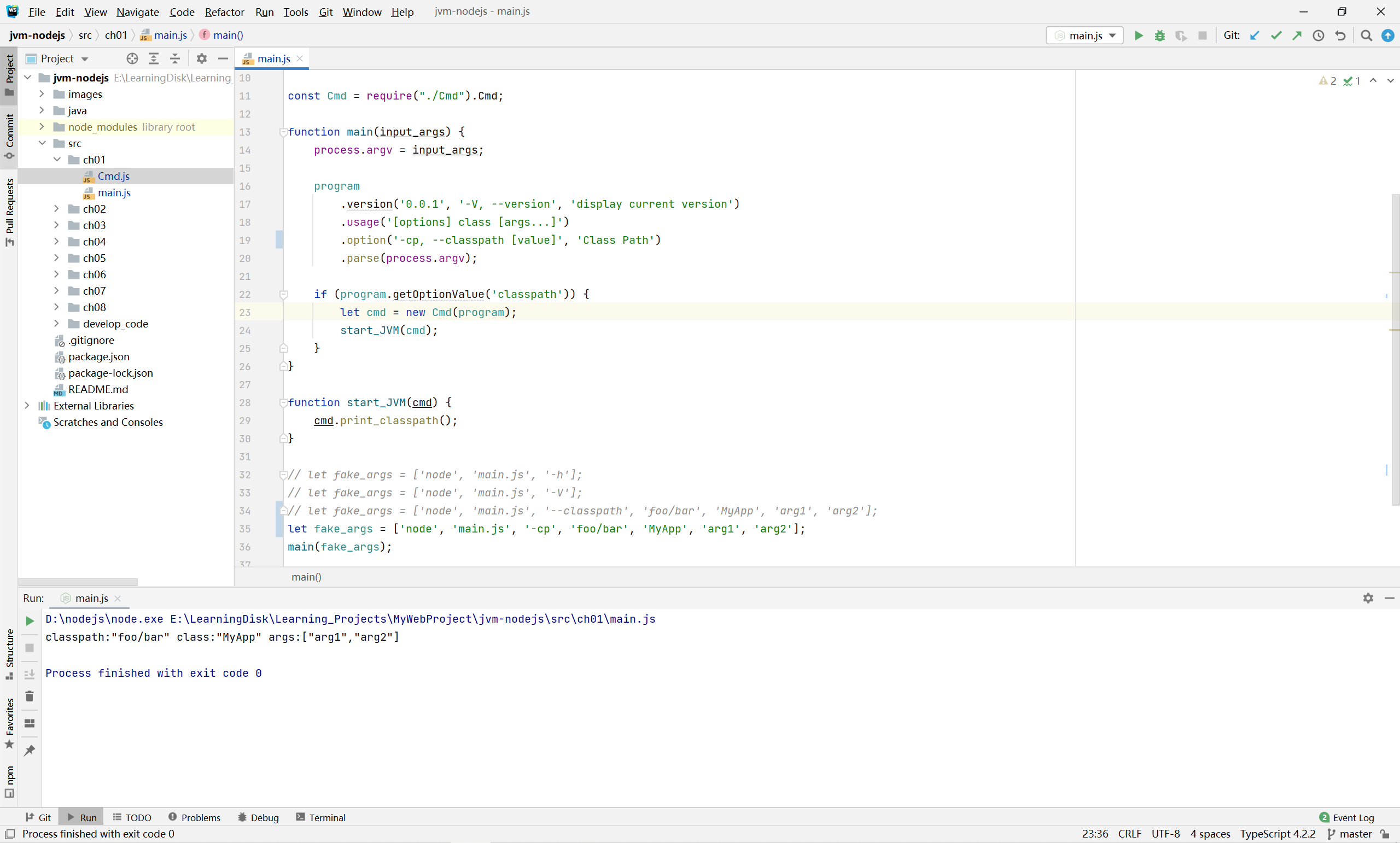The image size is (1400, 843).
Task: Toggle the Structure tool window sidebar button
Action: pos(9,653)
